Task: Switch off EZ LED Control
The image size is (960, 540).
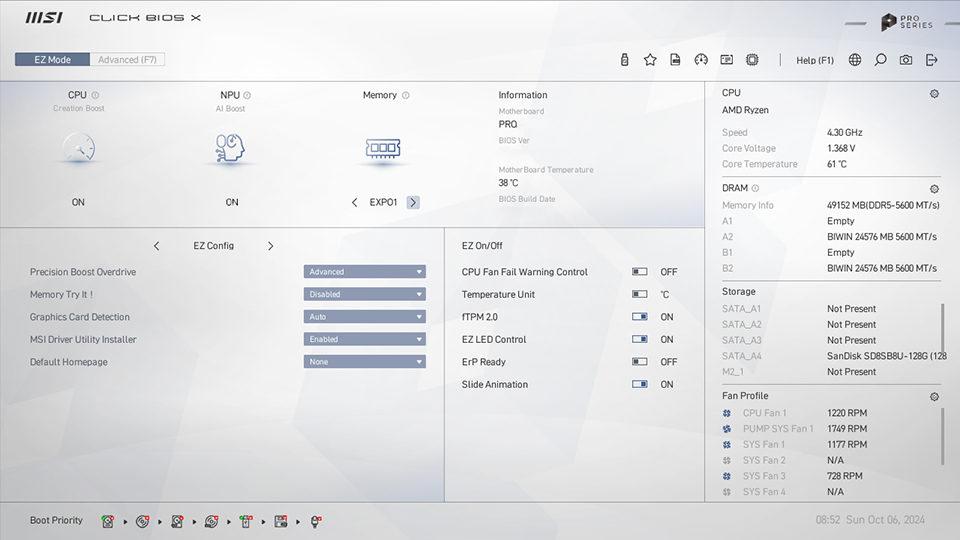Action: coord(640,340)
